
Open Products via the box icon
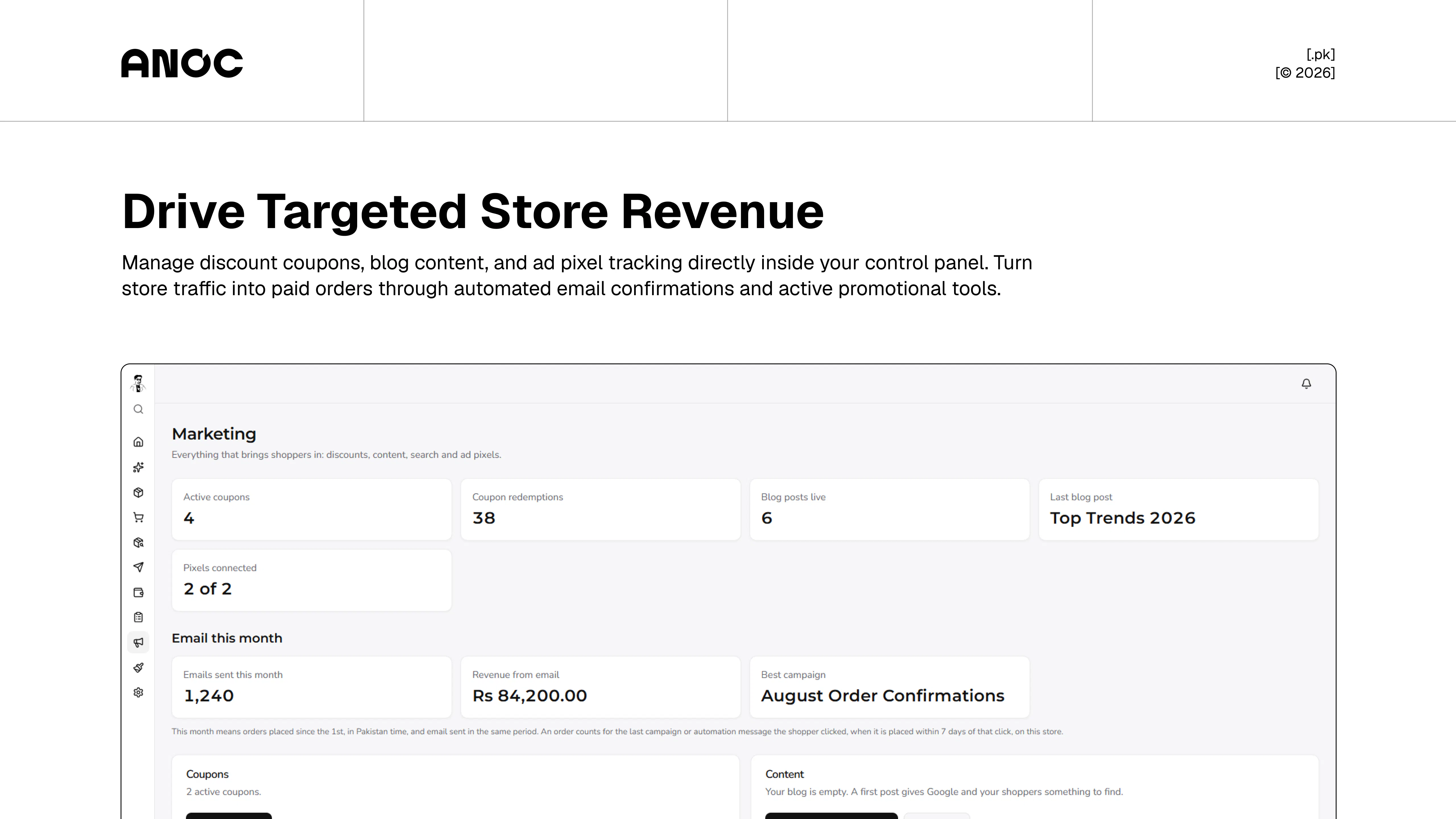[x=138, y=492]
